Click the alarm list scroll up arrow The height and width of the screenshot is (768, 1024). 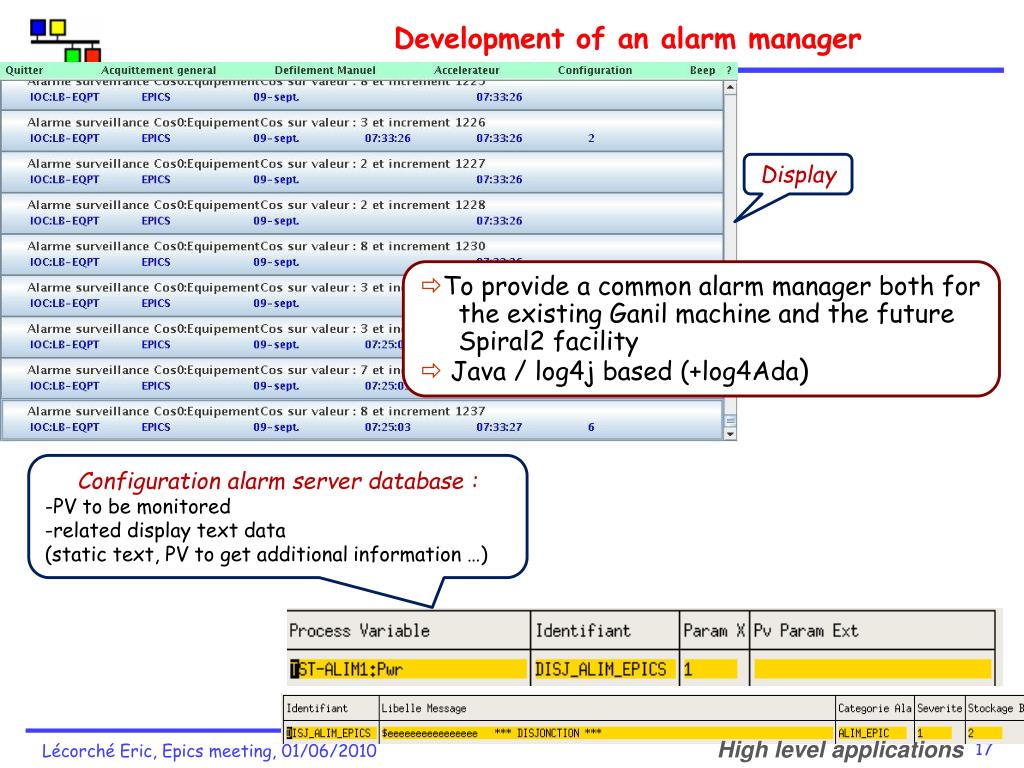pyautogui.click(x=730, y=88)
